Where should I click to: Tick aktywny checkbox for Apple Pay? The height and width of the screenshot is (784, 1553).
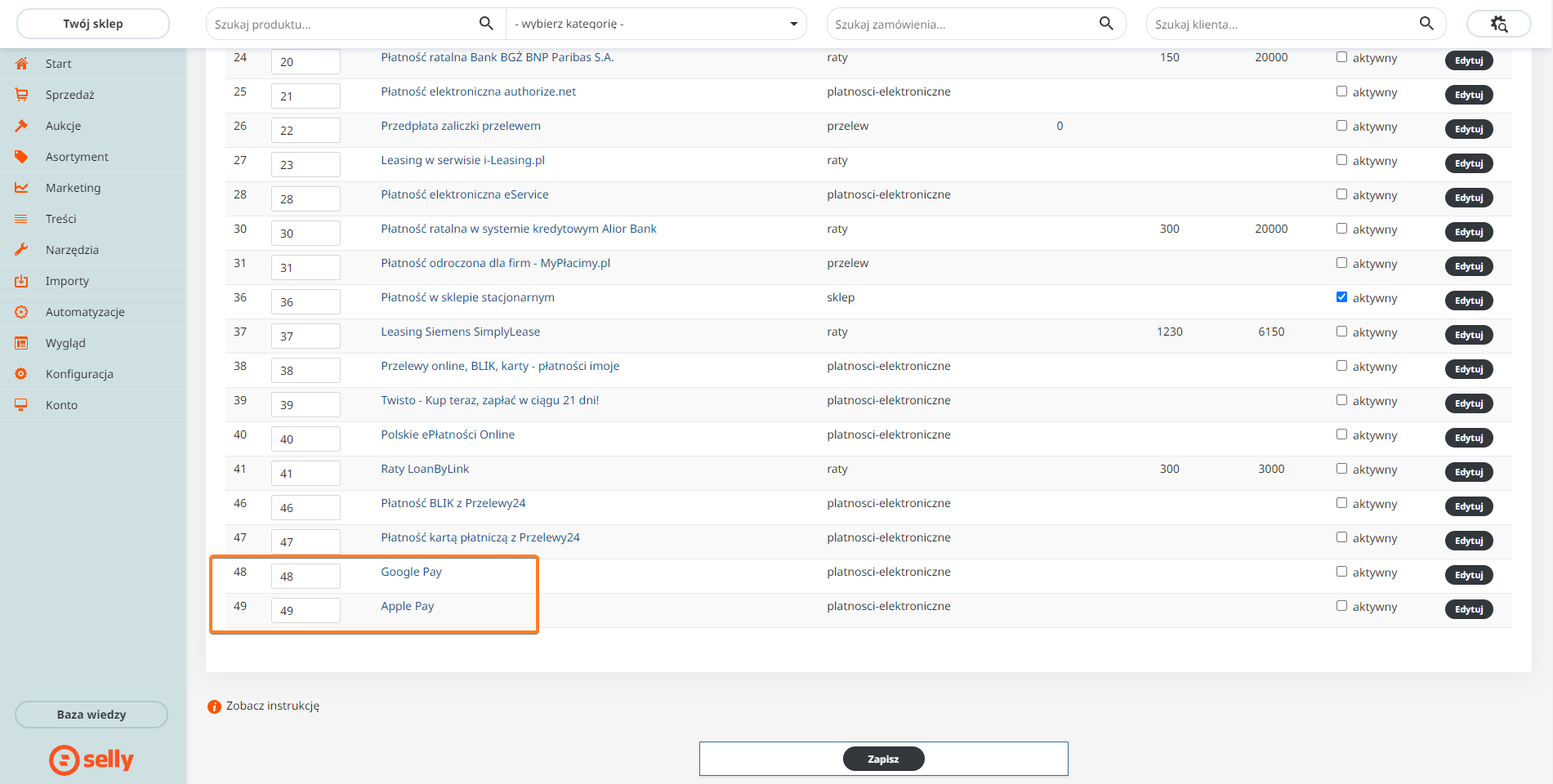click(1341, 606)
